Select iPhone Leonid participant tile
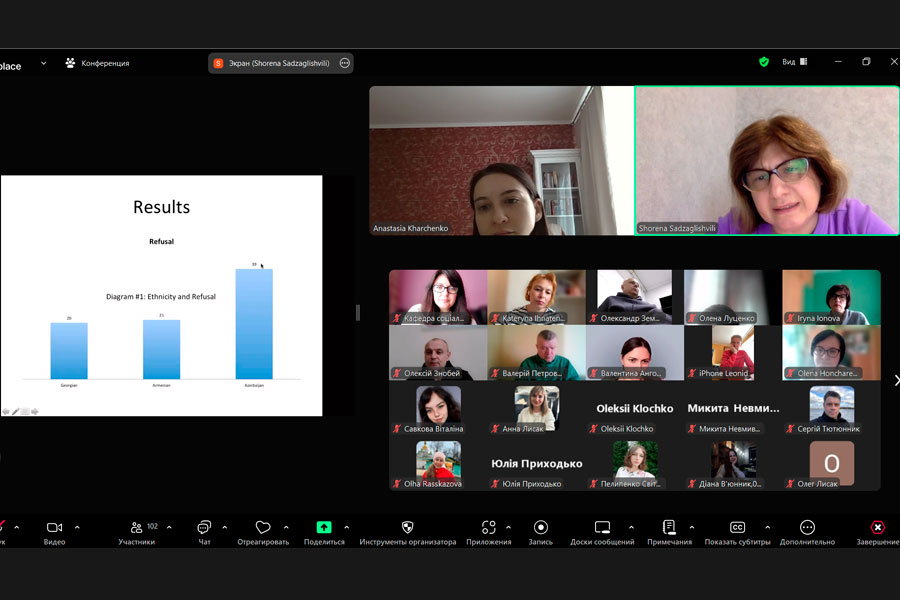The width and height of the screenshot is (900, 600). (x=733, y=353)
